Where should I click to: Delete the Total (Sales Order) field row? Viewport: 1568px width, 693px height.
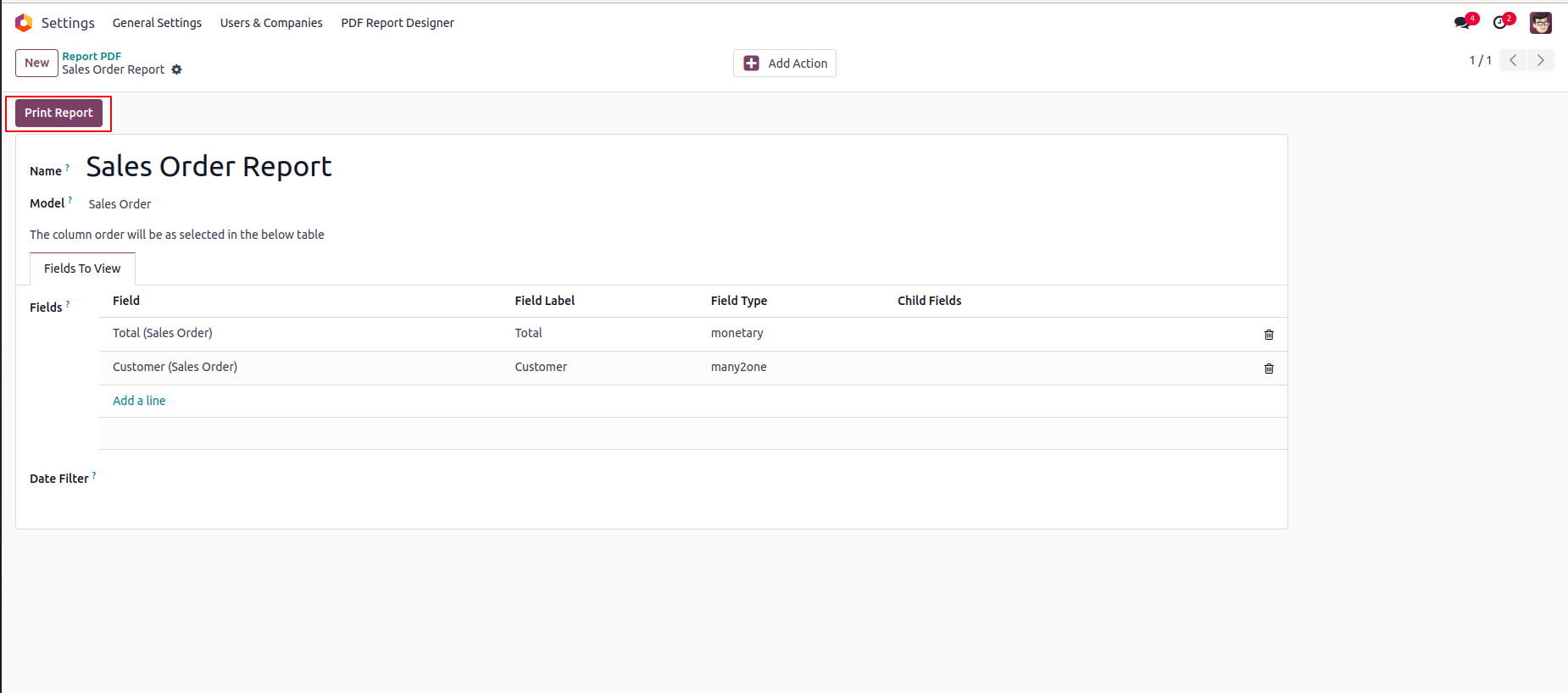1269,335
